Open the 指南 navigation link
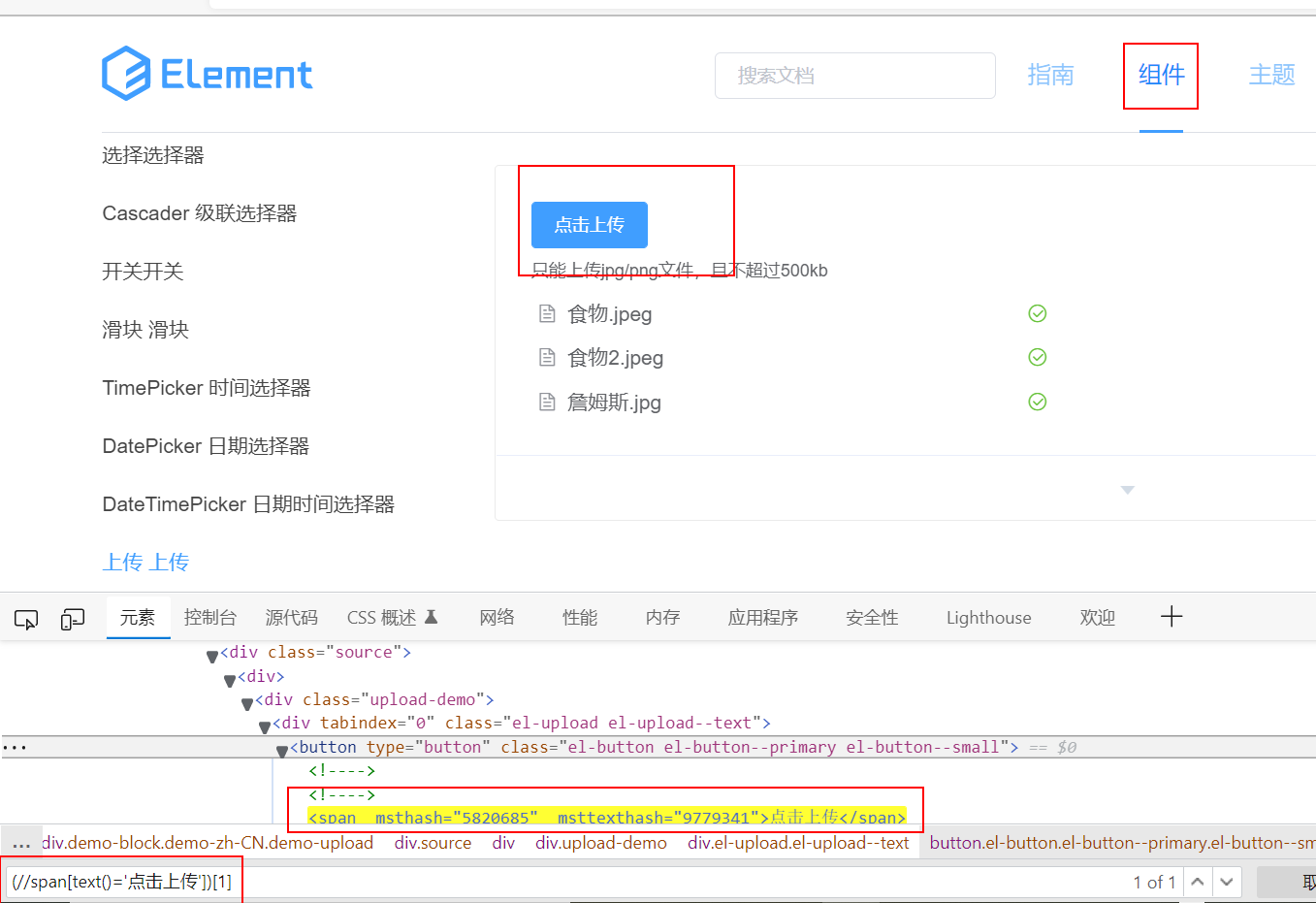This screenshot has width=1316, height=903. click(x=1050, y=74)
